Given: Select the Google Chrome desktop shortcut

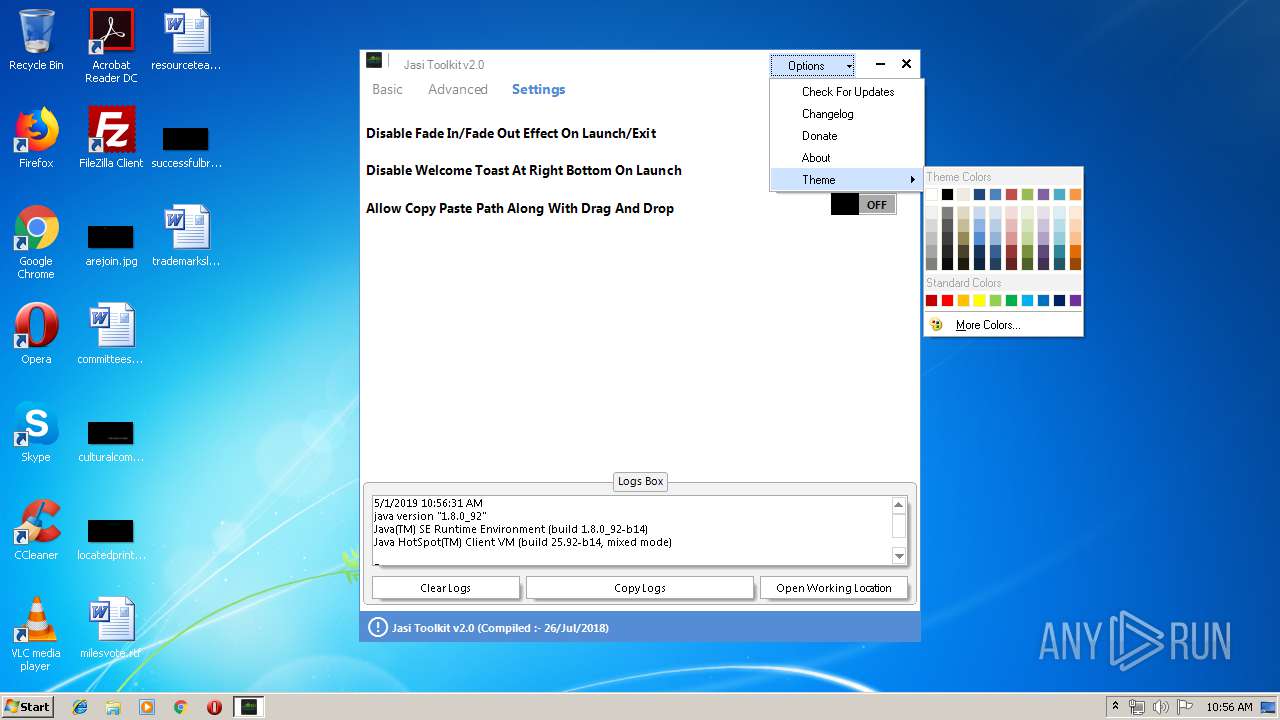Looking at the screenshot, I should tap(36, 242).
